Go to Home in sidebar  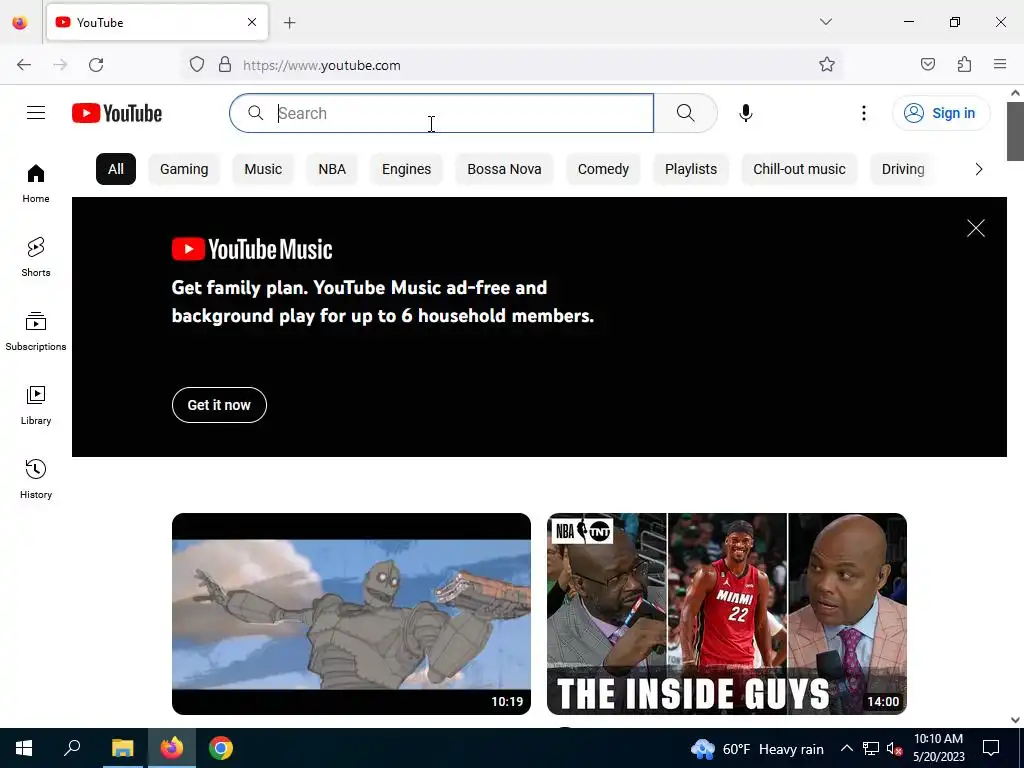pos(36,184)
